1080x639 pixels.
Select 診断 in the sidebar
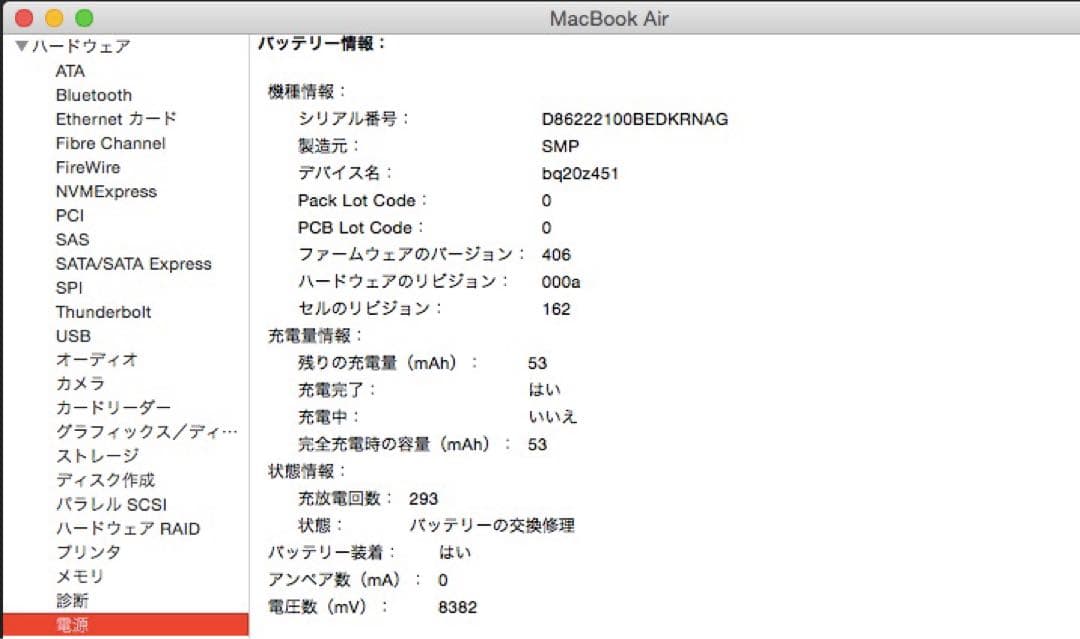pos(72,600)
